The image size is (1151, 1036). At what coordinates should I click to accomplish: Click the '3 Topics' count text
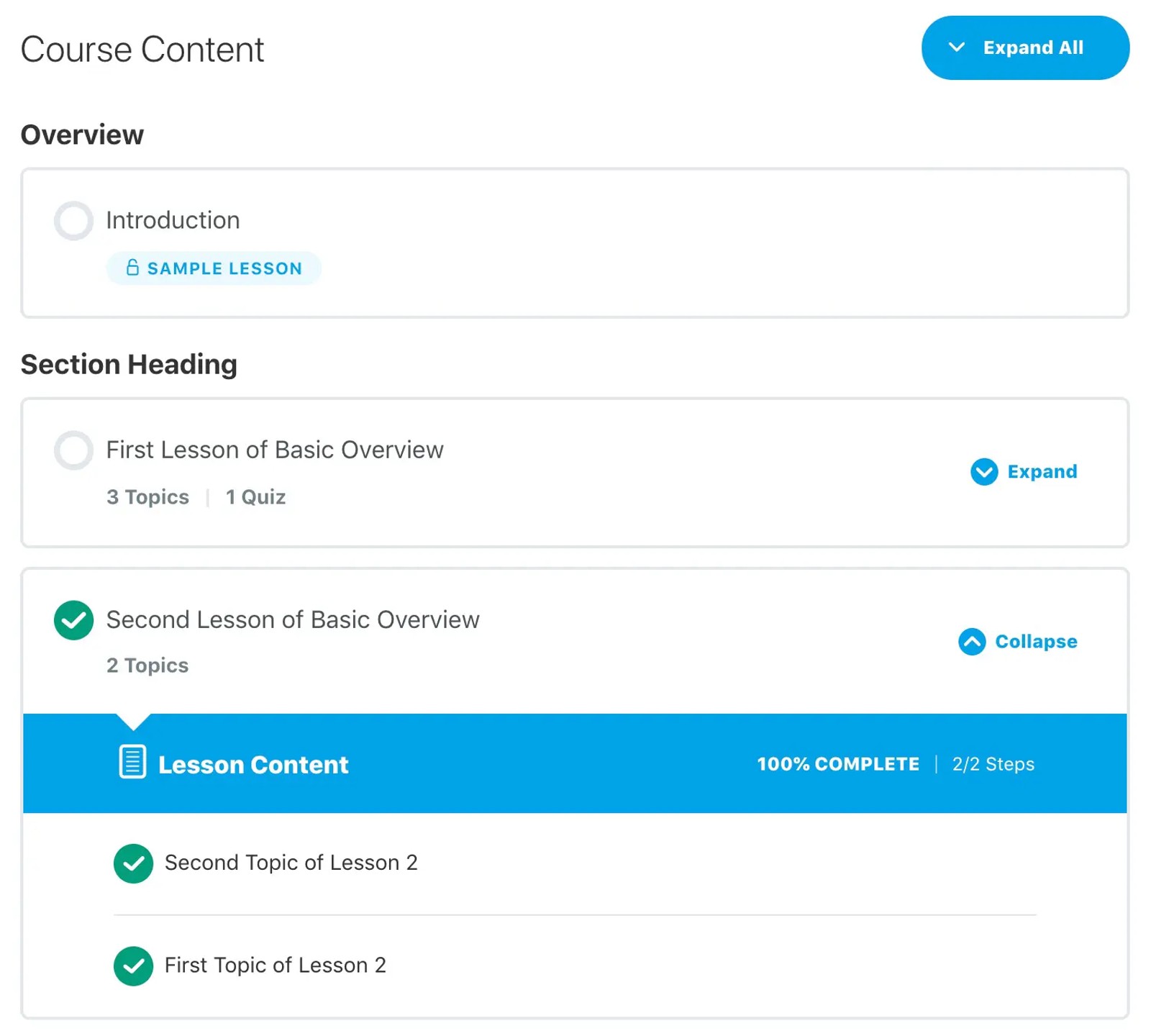click(x=147, y=497)
